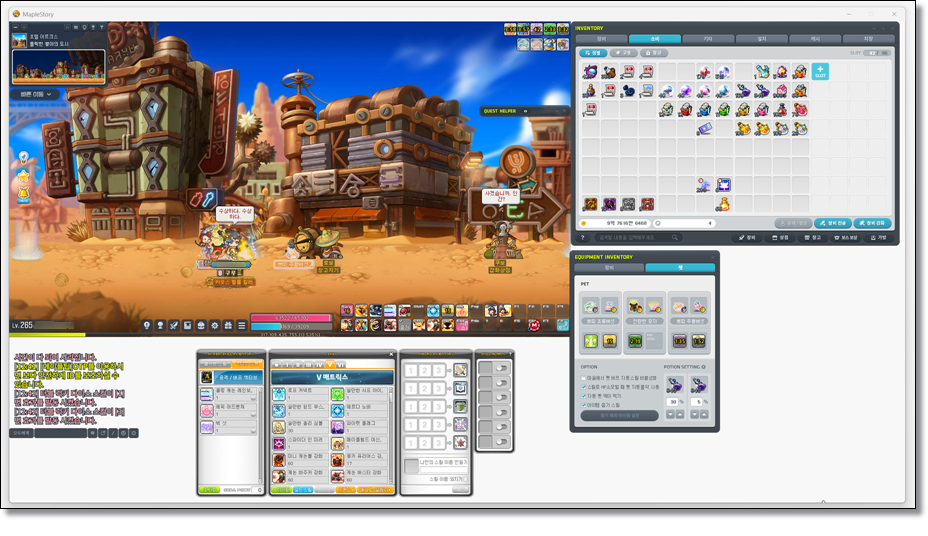The image size is (928, 536).
Task: Click the first buff timer icon top-right of game
Action: click(x=510, y=29)
